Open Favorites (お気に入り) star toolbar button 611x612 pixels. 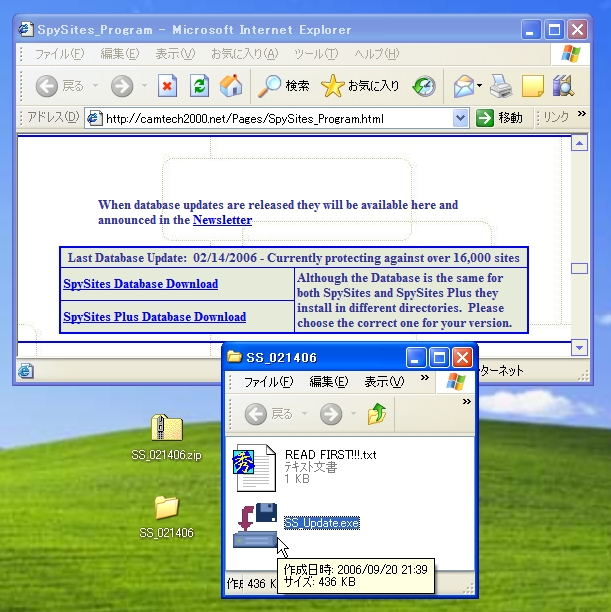(360, 86)
